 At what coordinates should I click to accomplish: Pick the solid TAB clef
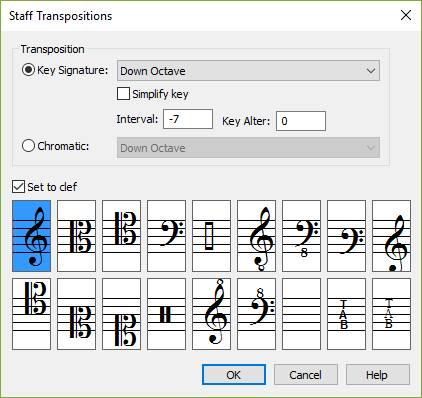click(346, 314)
